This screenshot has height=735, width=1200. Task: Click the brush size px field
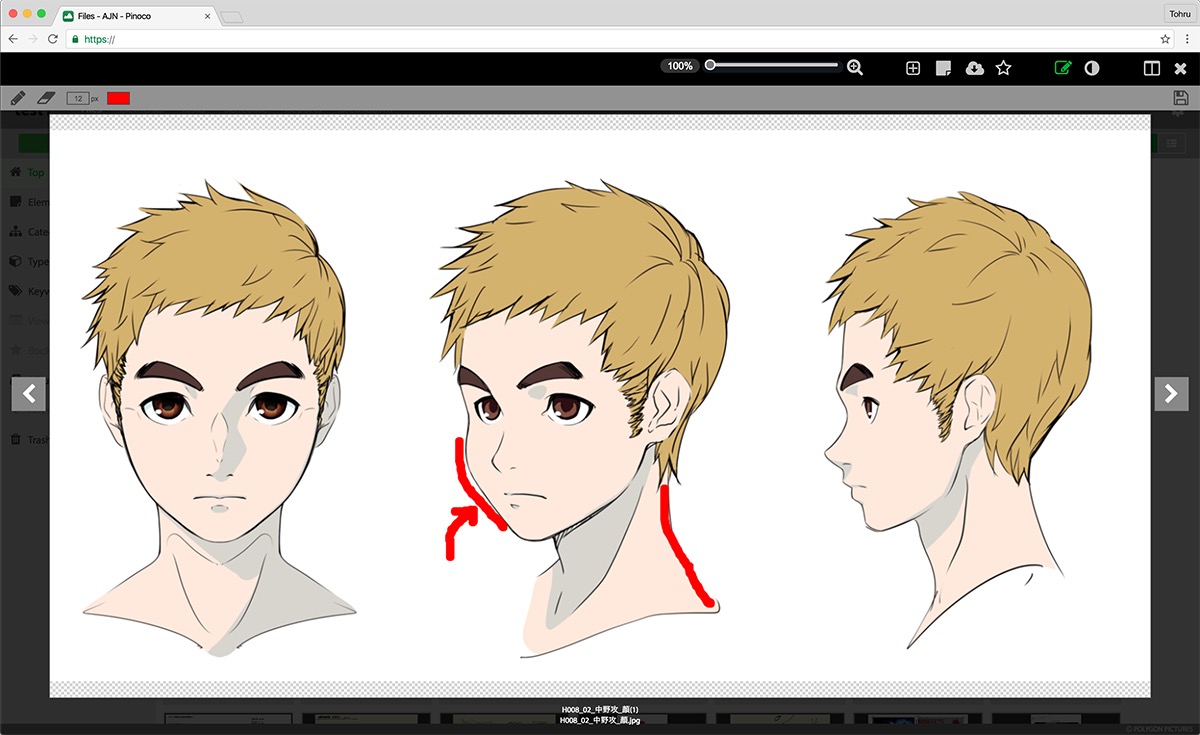coord(77,98)
